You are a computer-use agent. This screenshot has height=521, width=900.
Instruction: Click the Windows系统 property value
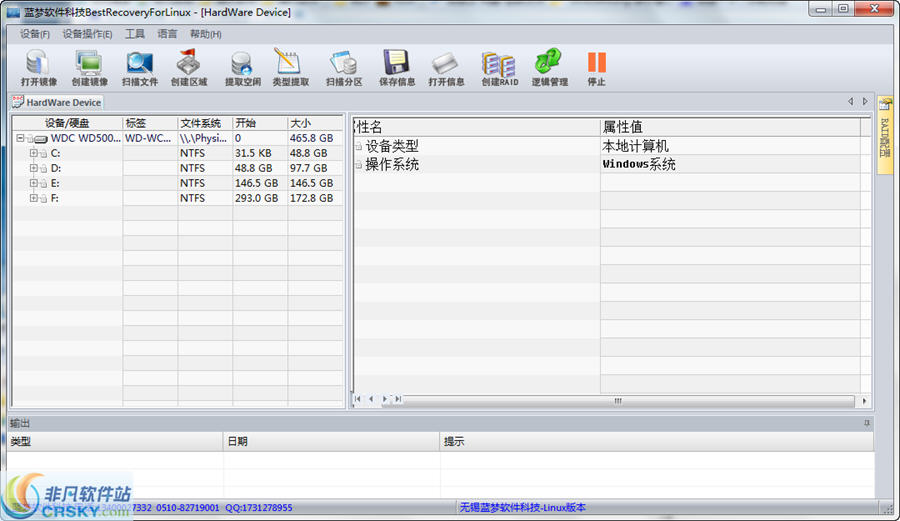point(639,165)
